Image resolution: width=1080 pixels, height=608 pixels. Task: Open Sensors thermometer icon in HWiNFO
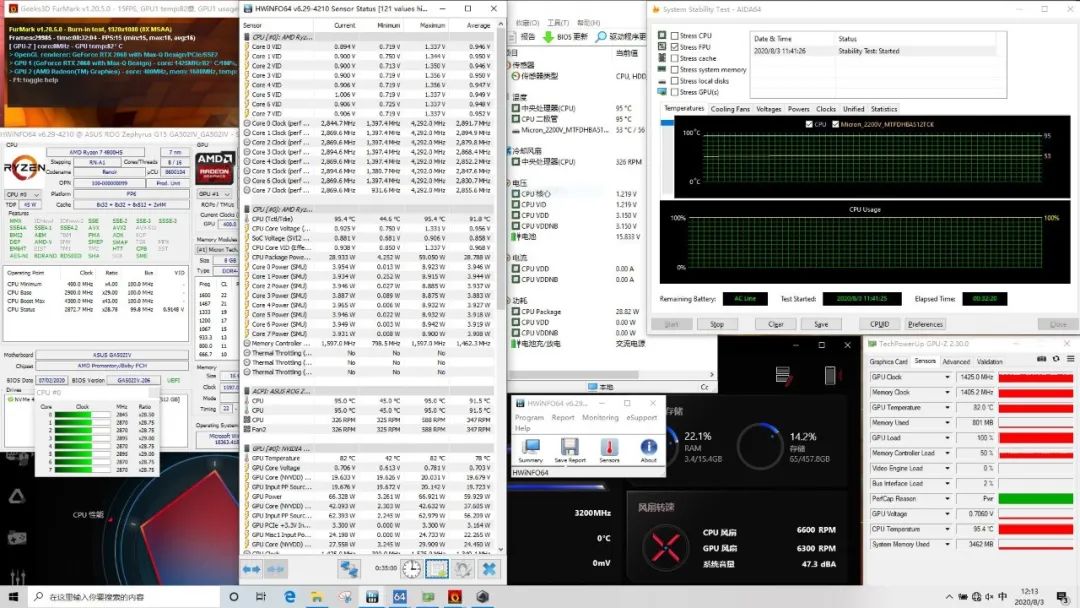[609, 448]
